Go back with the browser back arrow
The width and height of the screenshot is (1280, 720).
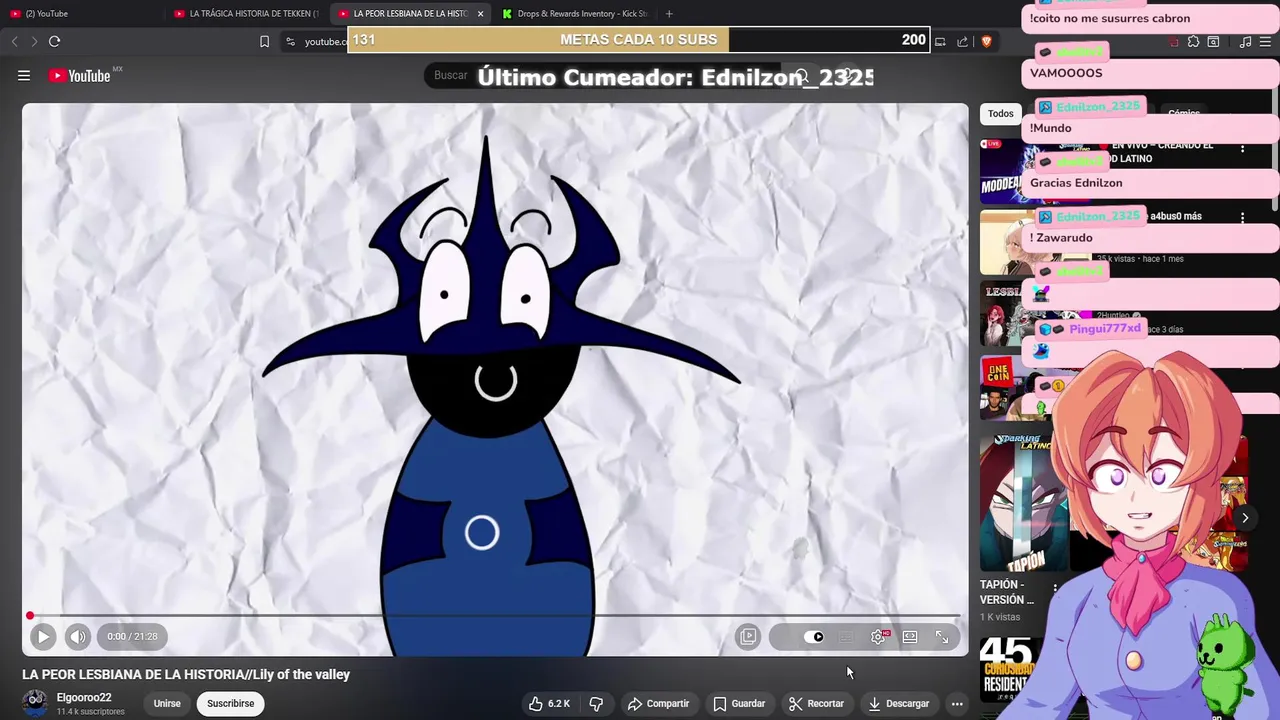14,41
